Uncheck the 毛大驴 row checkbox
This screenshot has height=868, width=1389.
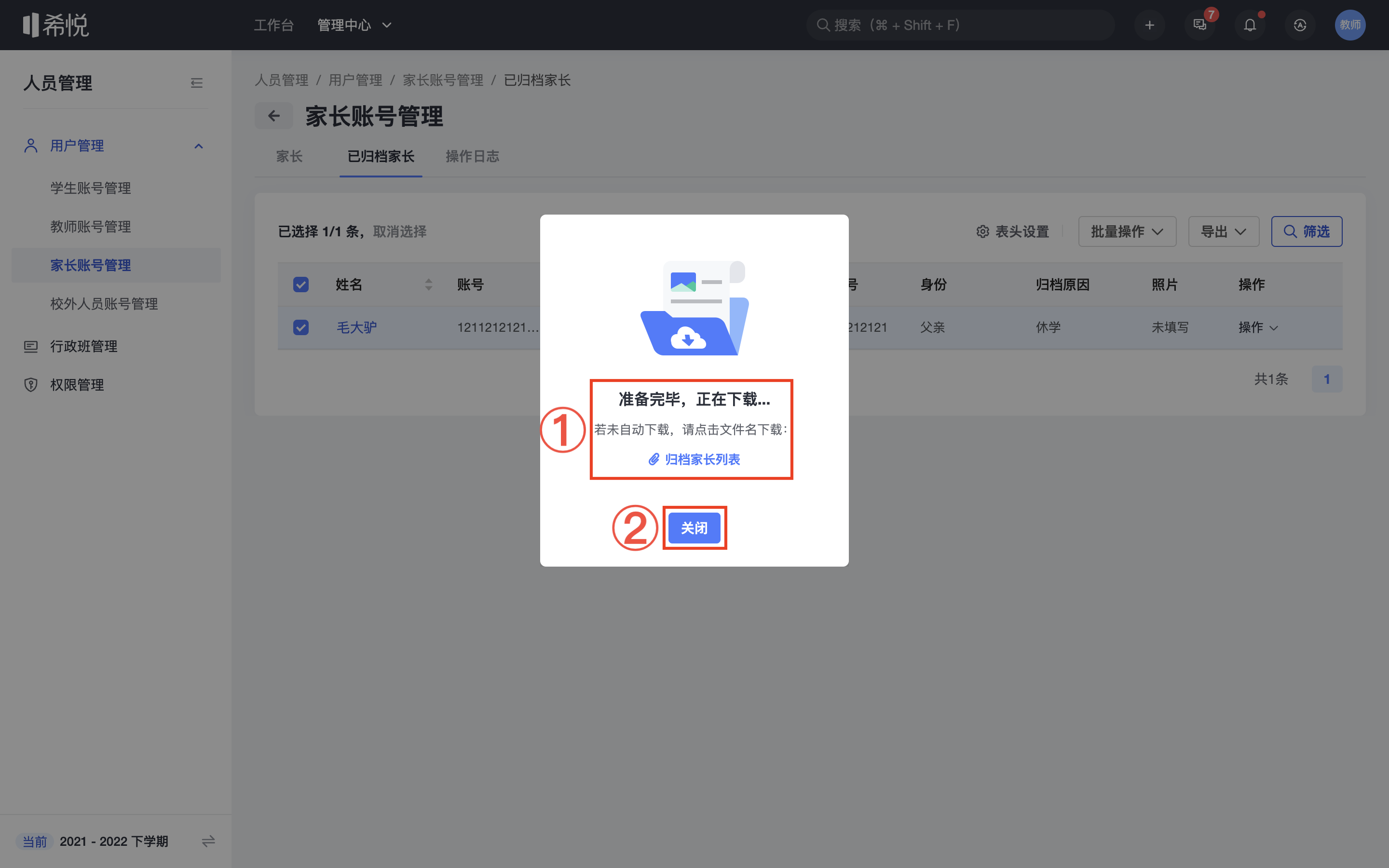tap(301, 327)
